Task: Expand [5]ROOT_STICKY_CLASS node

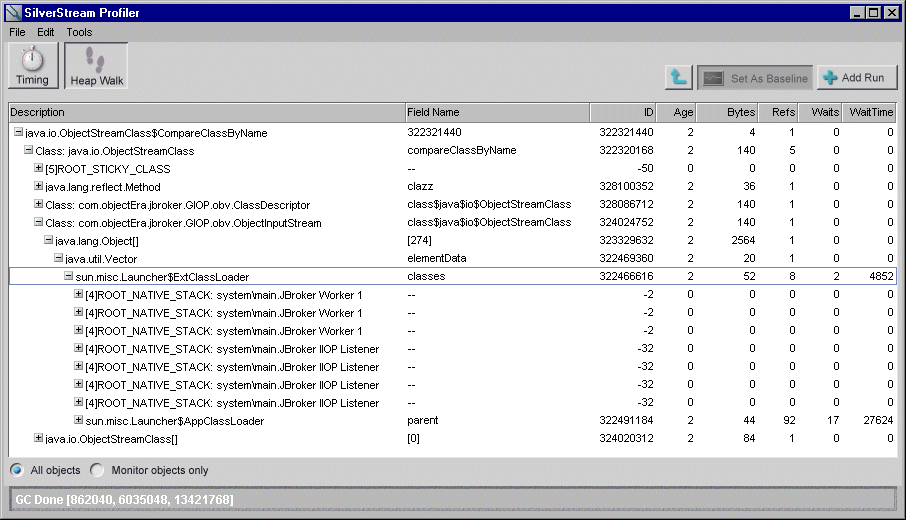Action: tap(38, 168)
